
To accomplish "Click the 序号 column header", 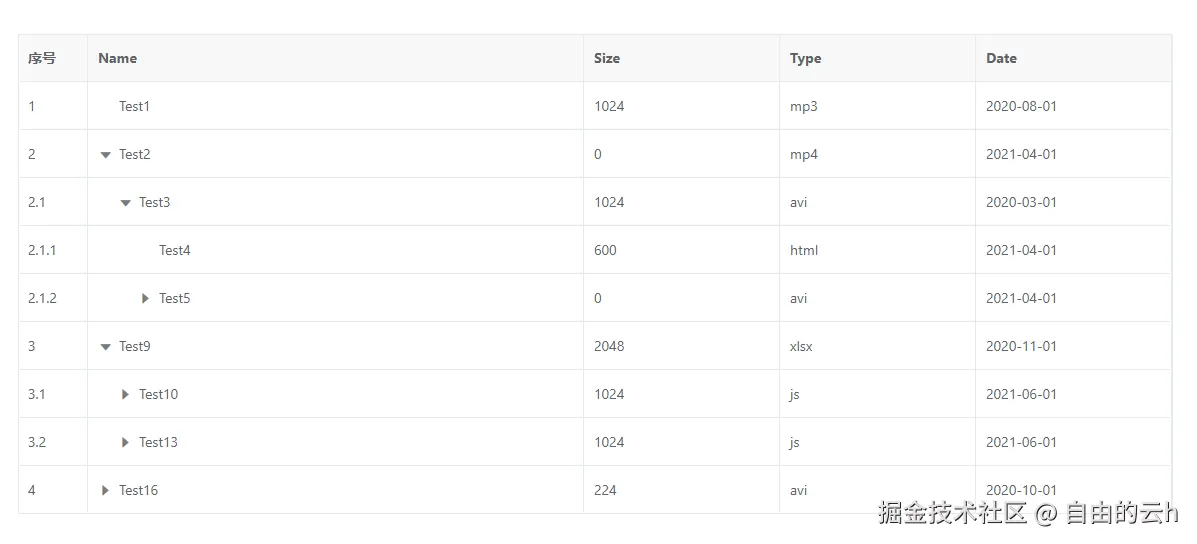I will click(x=42, y=58).
